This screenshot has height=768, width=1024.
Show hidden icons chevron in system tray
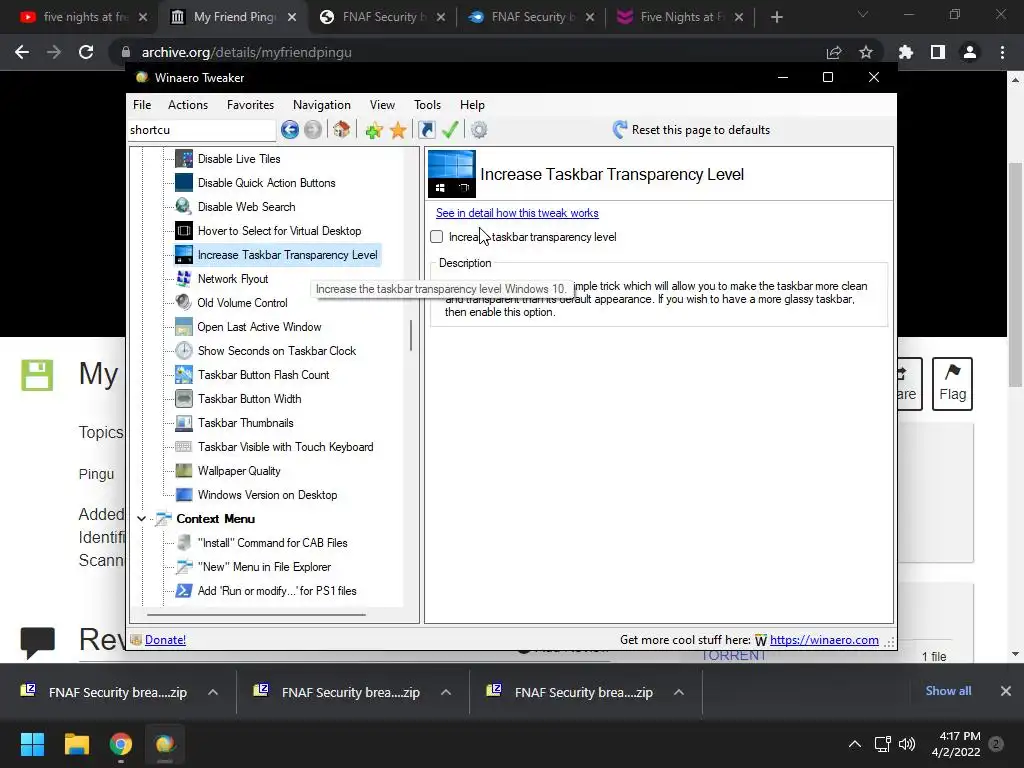point(854,744)
